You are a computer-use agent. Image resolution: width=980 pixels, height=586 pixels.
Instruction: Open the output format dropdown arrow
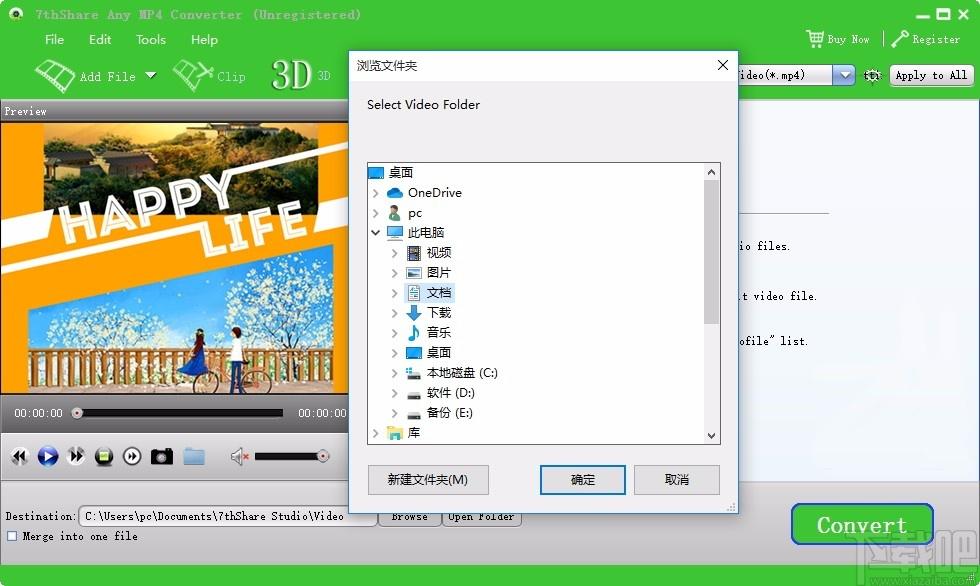[844, 76]
